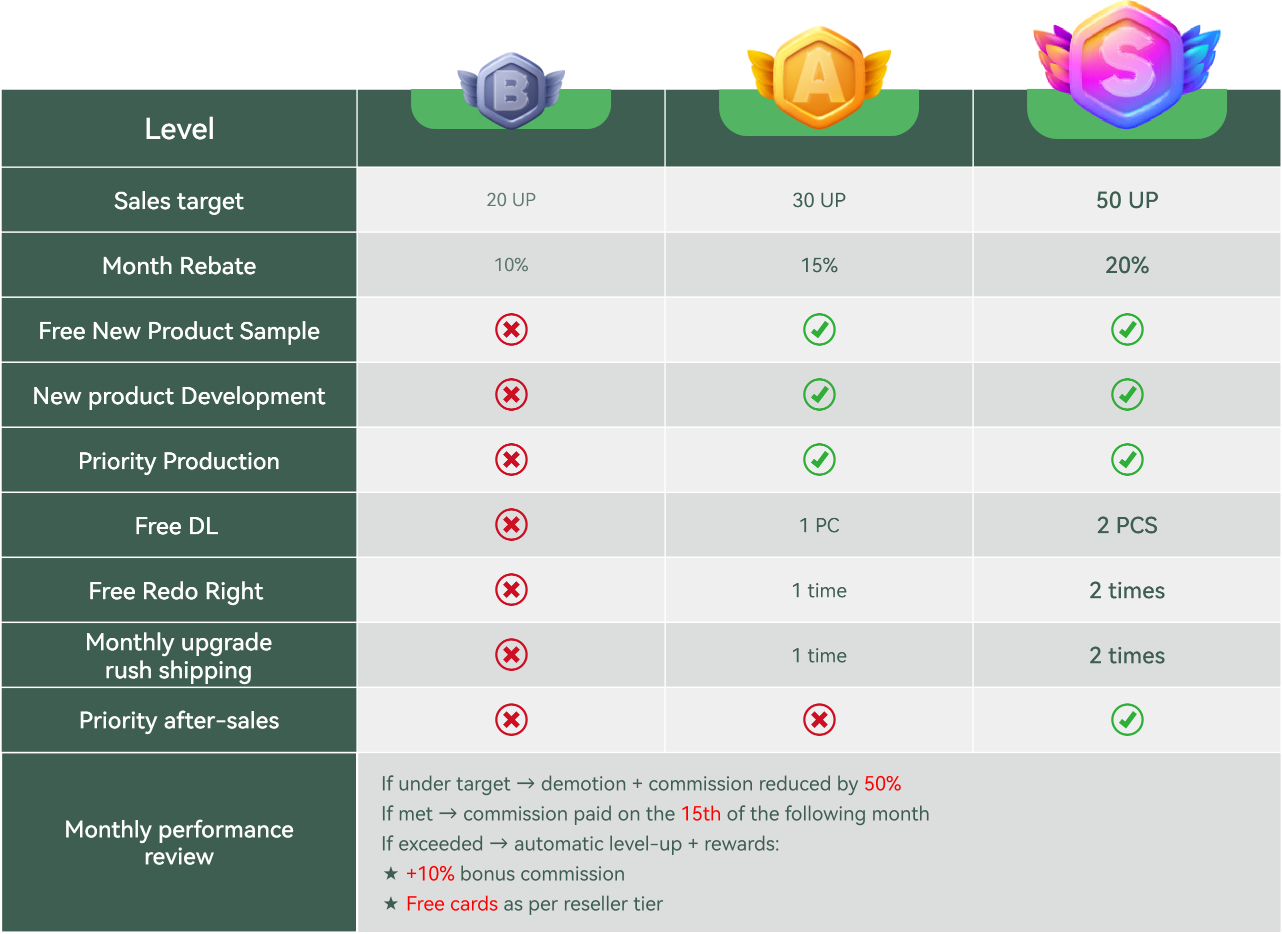The width and height of the screenshot is (1282, 934).
Task: Click A level Priority after-sales red X
Action: click(x=819, y=720)
